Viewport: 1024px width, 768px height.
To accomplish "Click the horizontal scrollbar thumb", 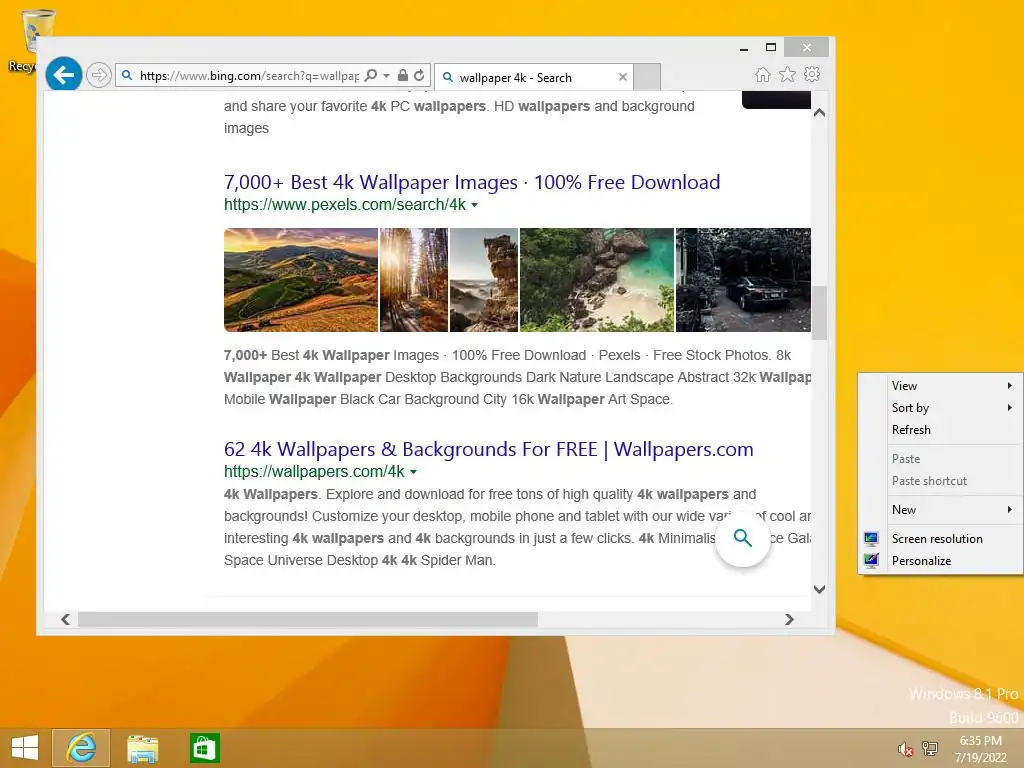I will [308, 619].
